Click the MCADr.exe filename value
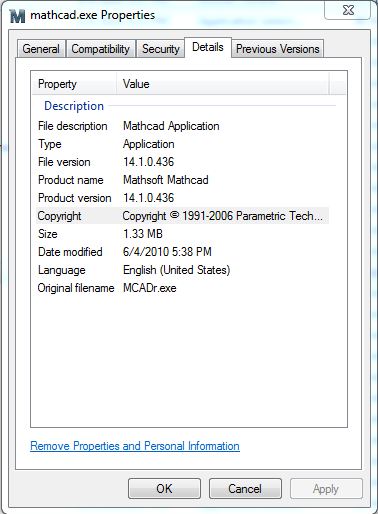The height and width of the screenshot is (514, 378). (150, 288)
